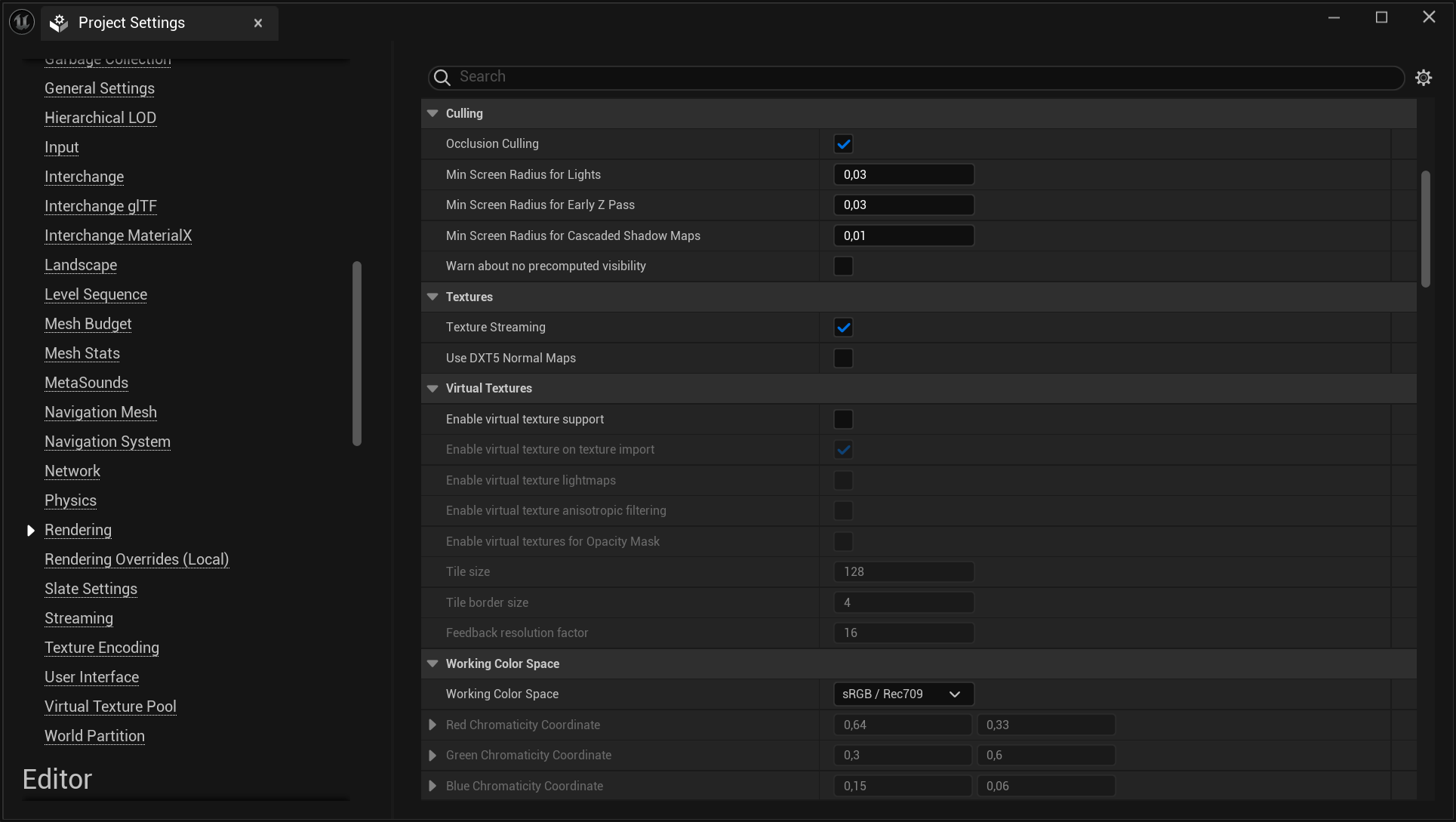This screenshot has width=1456, height=822.
Task: Check Warn about no precomputed visibility
Action: pos(843,266)
